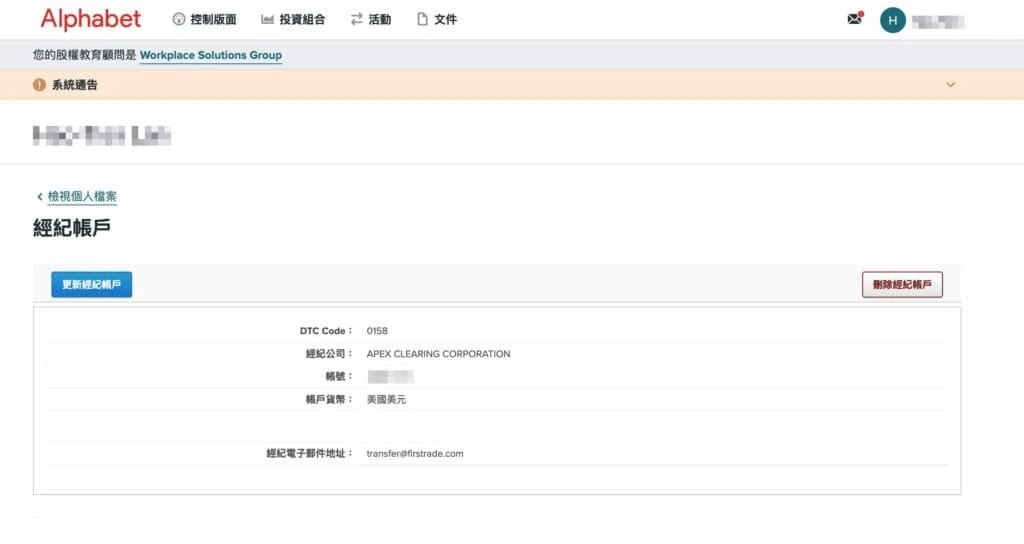The image size is (1024, 544).
Task: Click the 帳戶貨幣 field label
Action: point(329,400)
